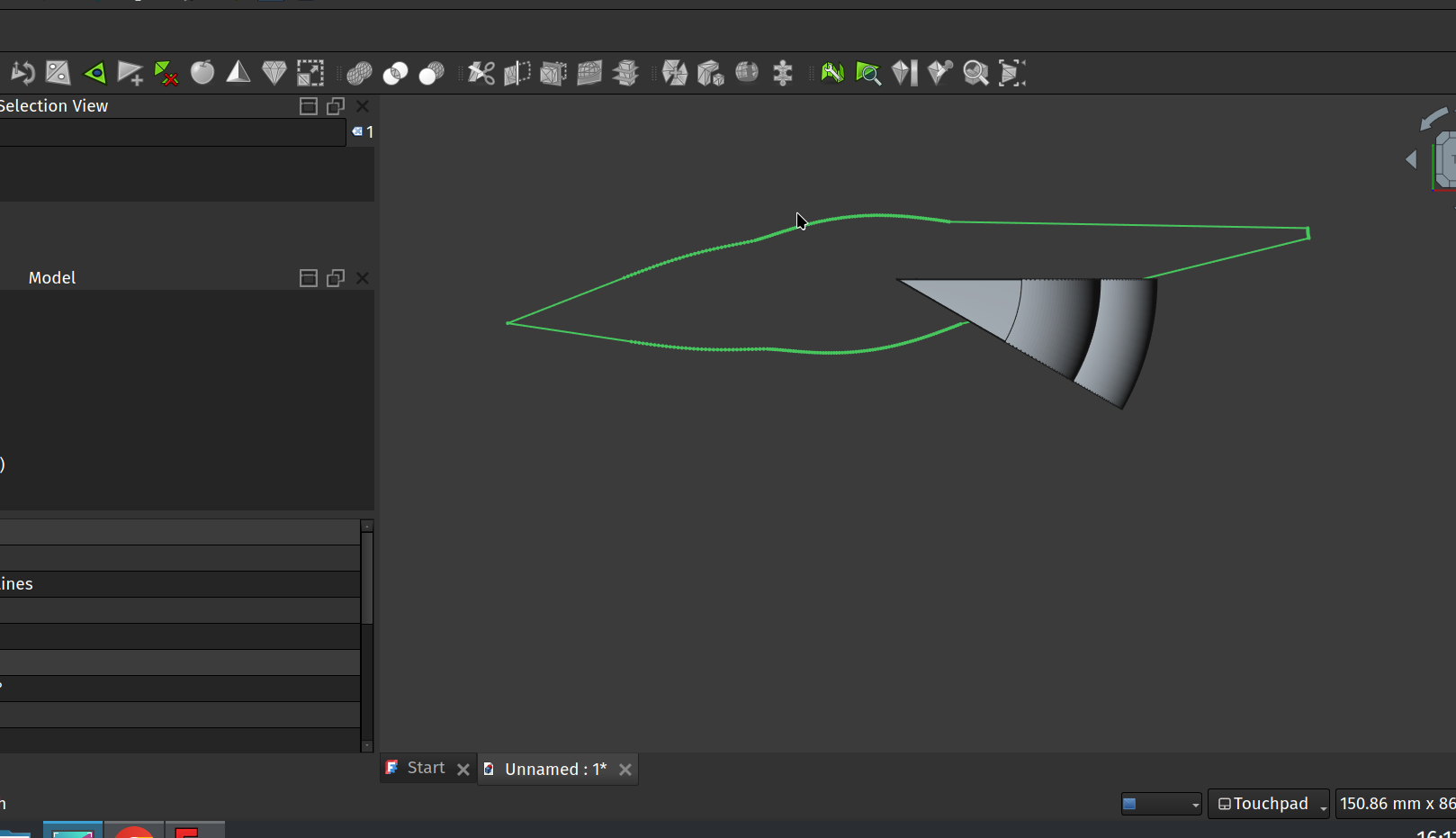Open the mesh Scale tool
This screenshot has width=1456, height=838.
pos(310,73)
